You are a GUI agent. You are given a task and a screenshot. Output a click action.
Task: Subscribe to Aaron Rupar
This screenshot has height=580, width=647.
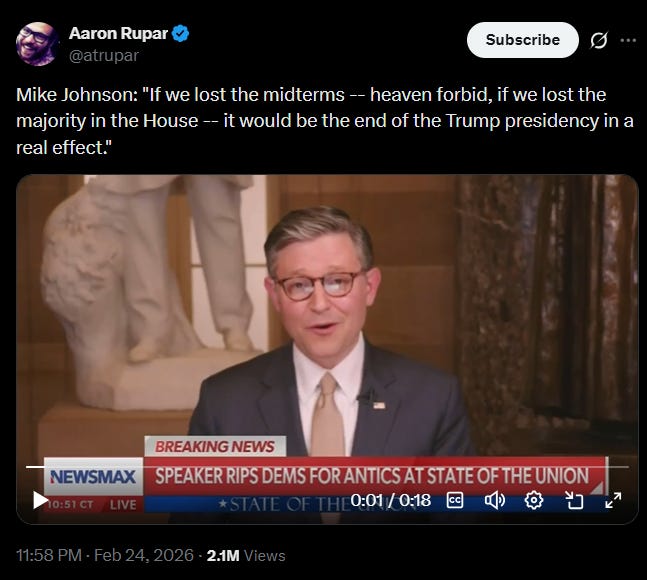coord(522,40)
